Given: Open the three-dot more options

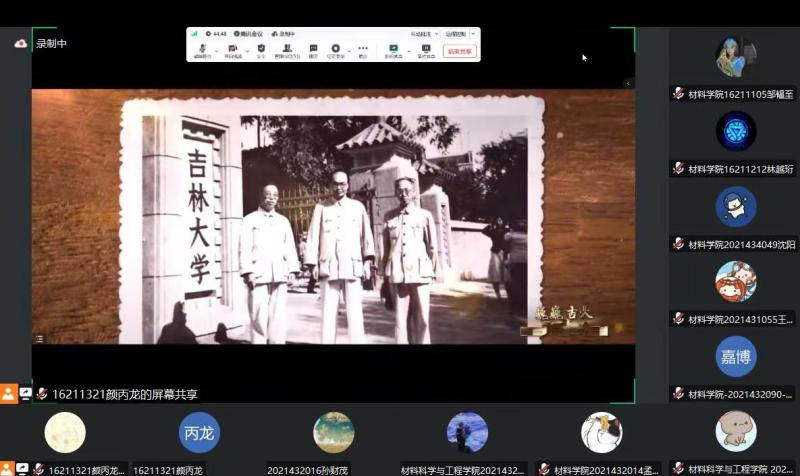Looking at the screenshot, I should (x=363, y=49).
